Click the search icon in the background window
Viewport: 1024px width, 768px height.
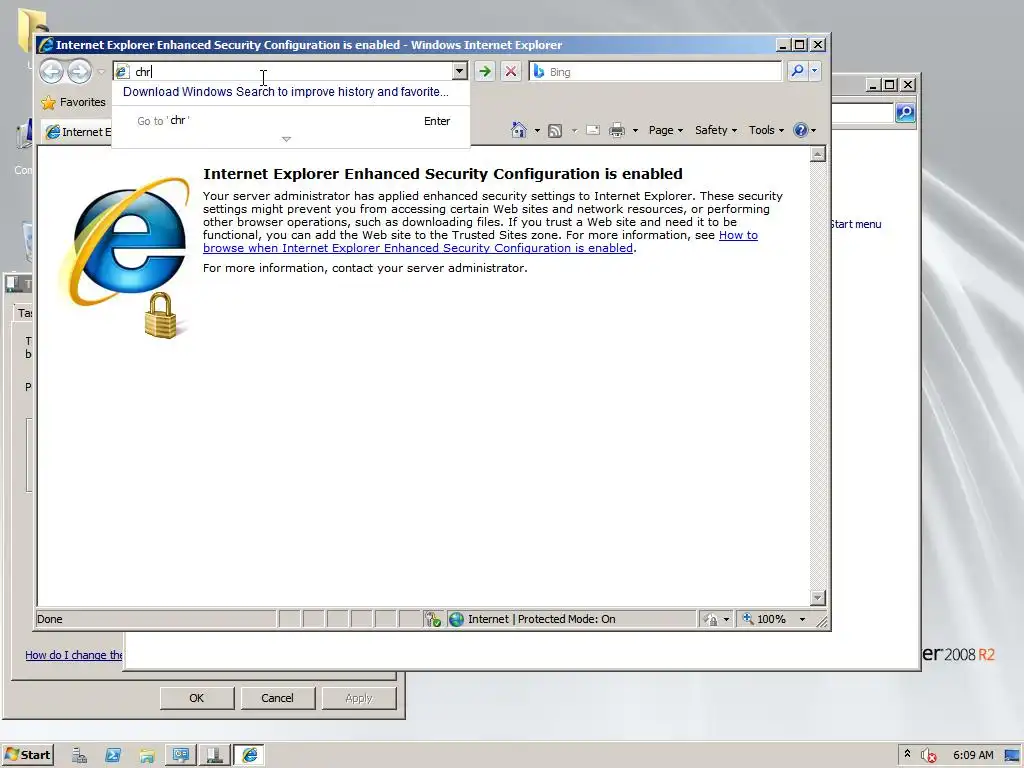coord(905,113)
